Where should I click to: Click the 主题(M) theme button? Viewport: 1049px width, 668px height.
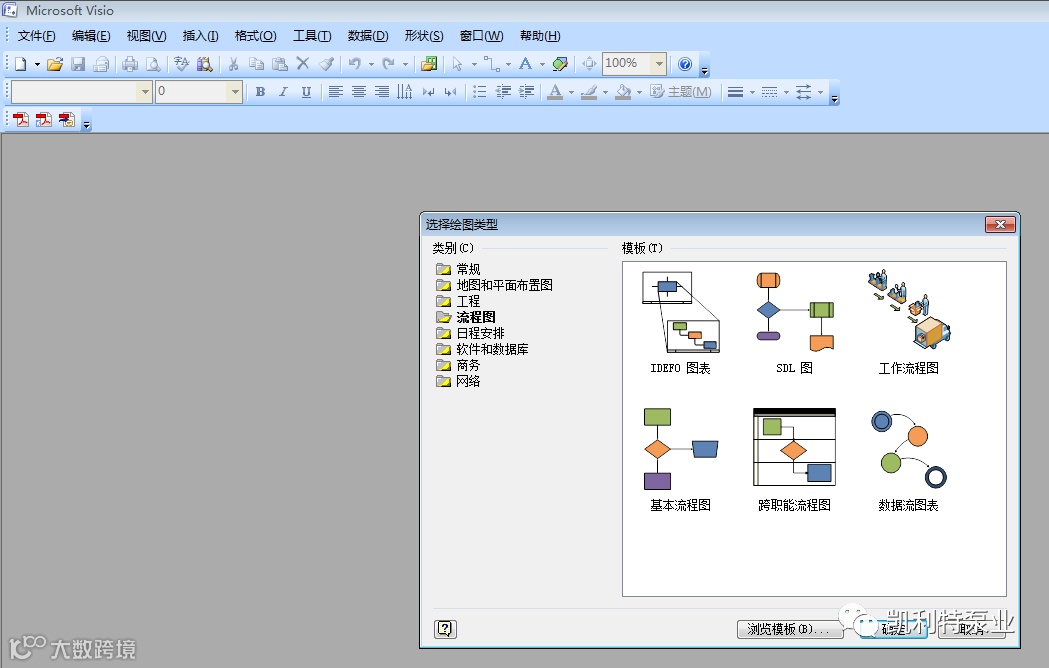681,92
